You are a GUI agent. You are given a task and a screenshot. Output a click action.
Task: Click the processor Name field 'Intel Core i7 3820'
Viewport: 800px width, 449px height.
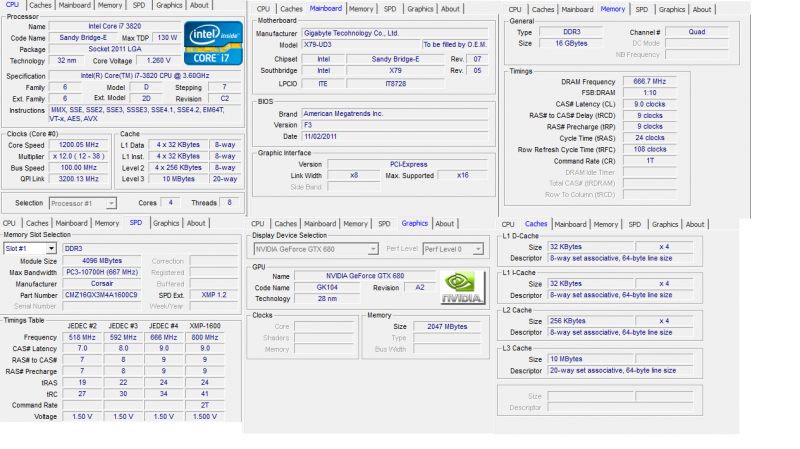(x=115, y=26)
